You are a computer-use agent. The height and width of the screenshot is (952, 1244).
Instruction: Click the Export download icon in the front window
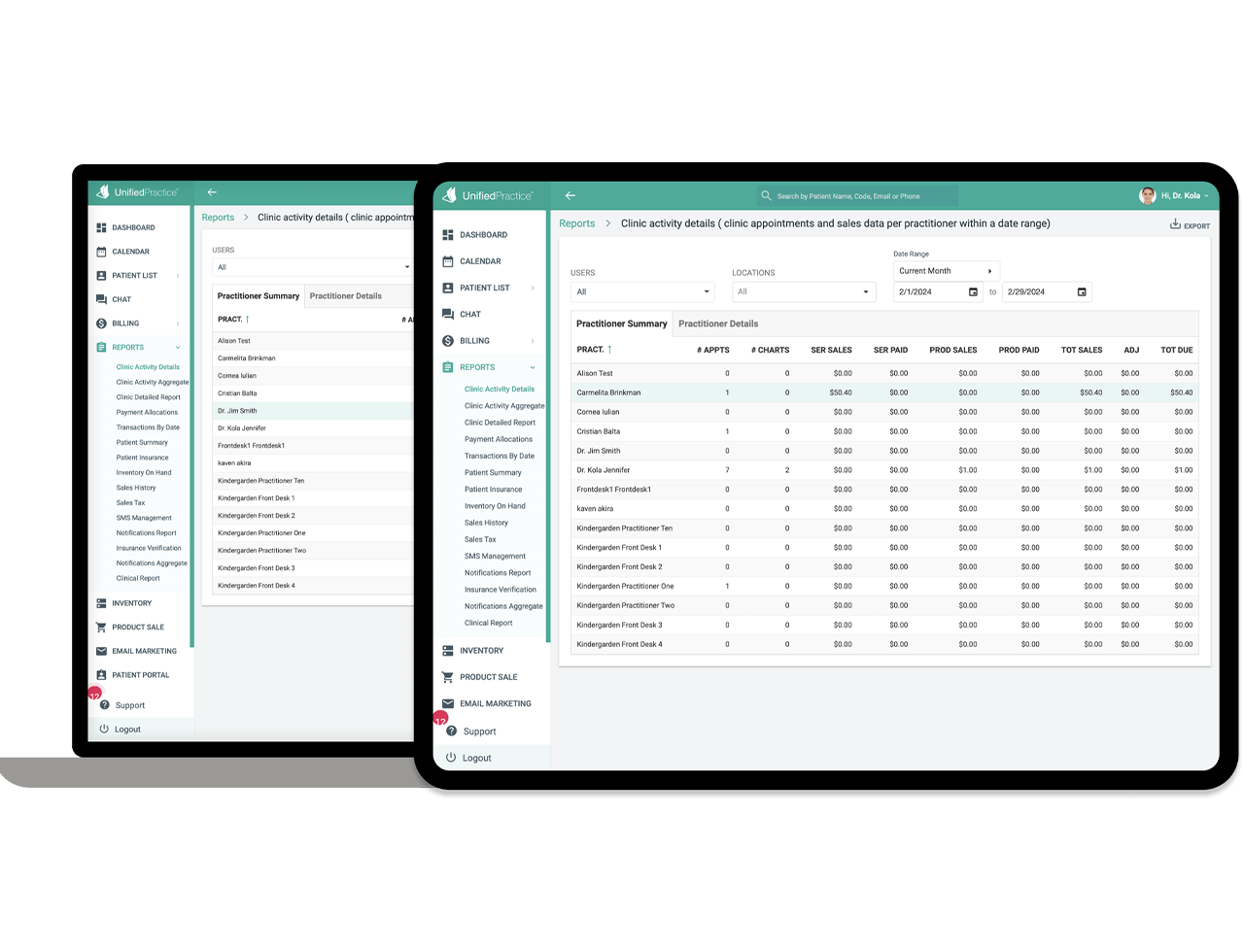1175,224
